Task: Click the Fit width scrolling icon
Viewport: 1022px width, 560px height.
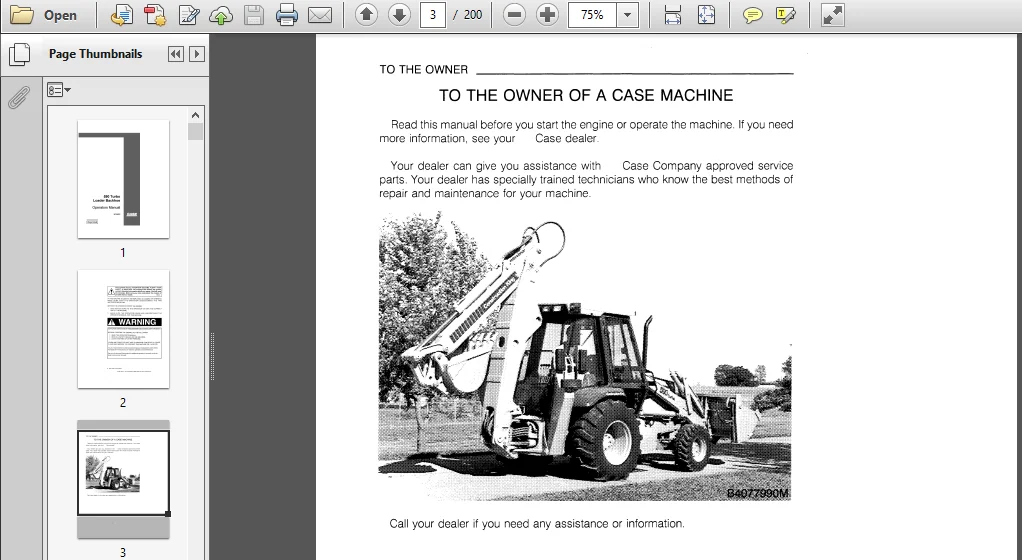Action: click(673, 15)
